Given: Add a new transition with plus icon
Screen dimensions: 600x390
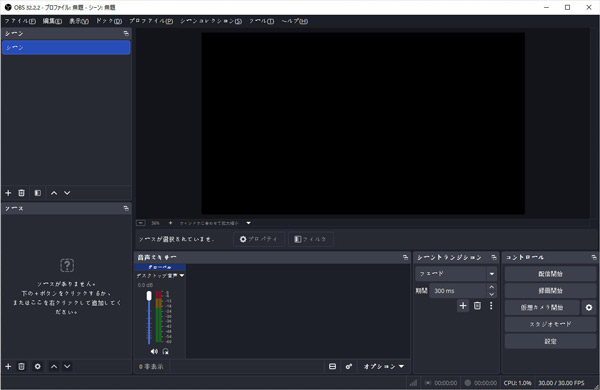Looking at the screenshot, I should point(463,305).
